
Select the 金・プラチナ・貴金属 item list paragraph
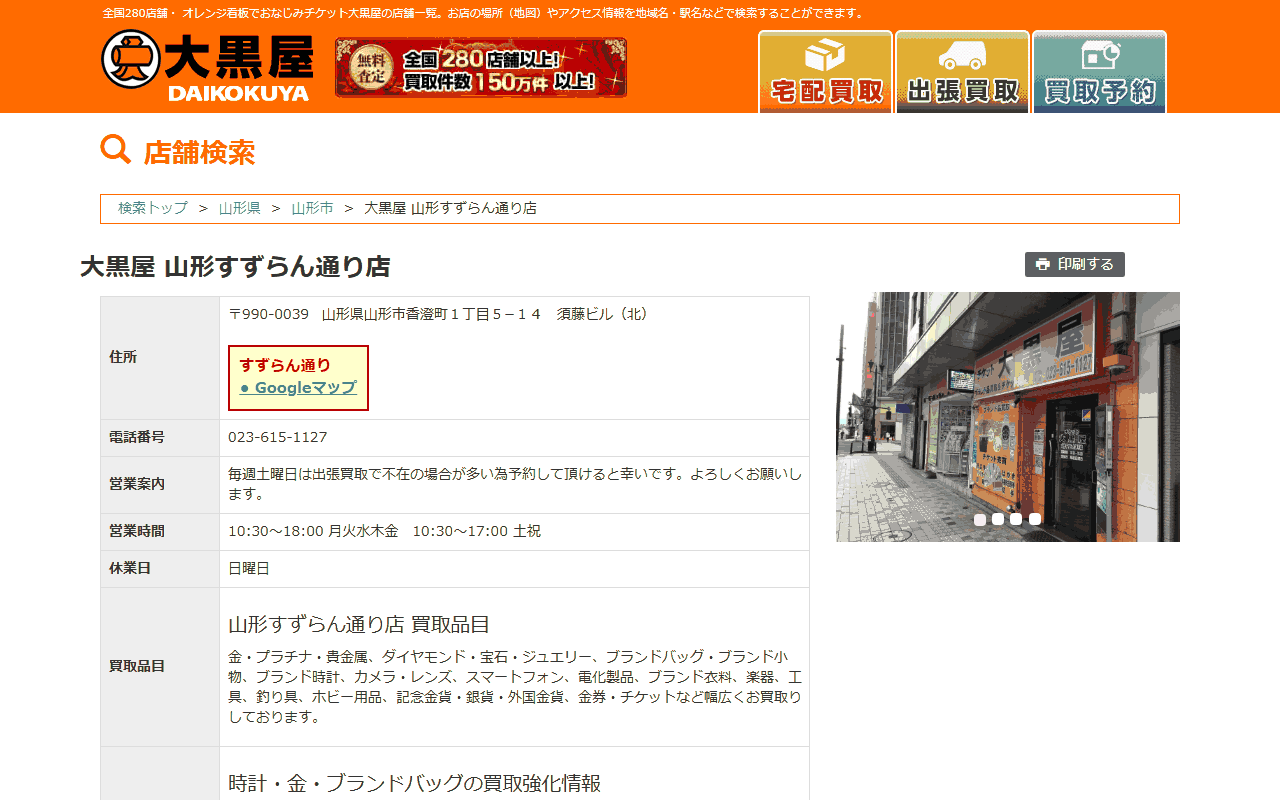click(515, 687)
